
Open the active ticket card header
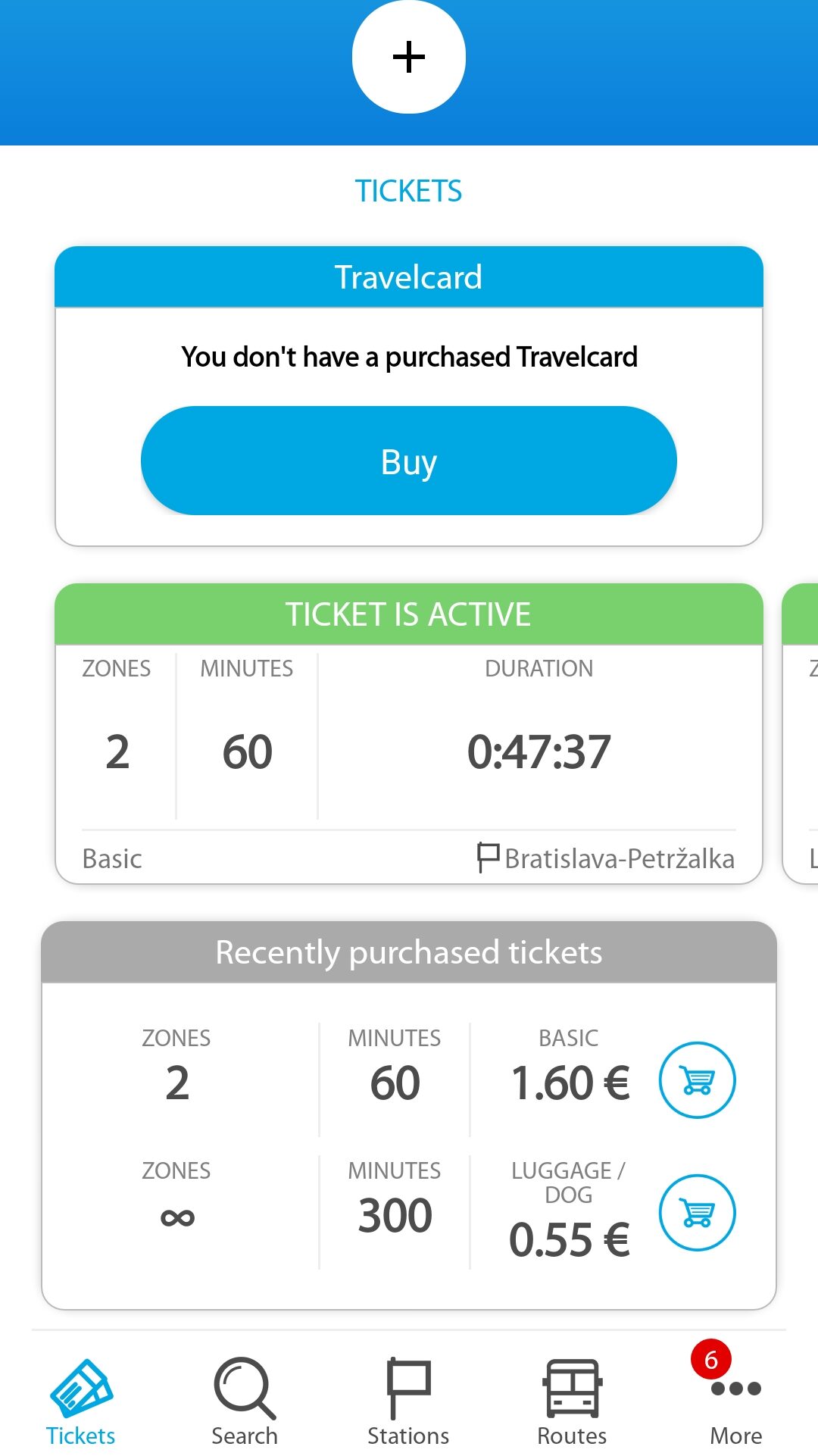tap(409, 614)
